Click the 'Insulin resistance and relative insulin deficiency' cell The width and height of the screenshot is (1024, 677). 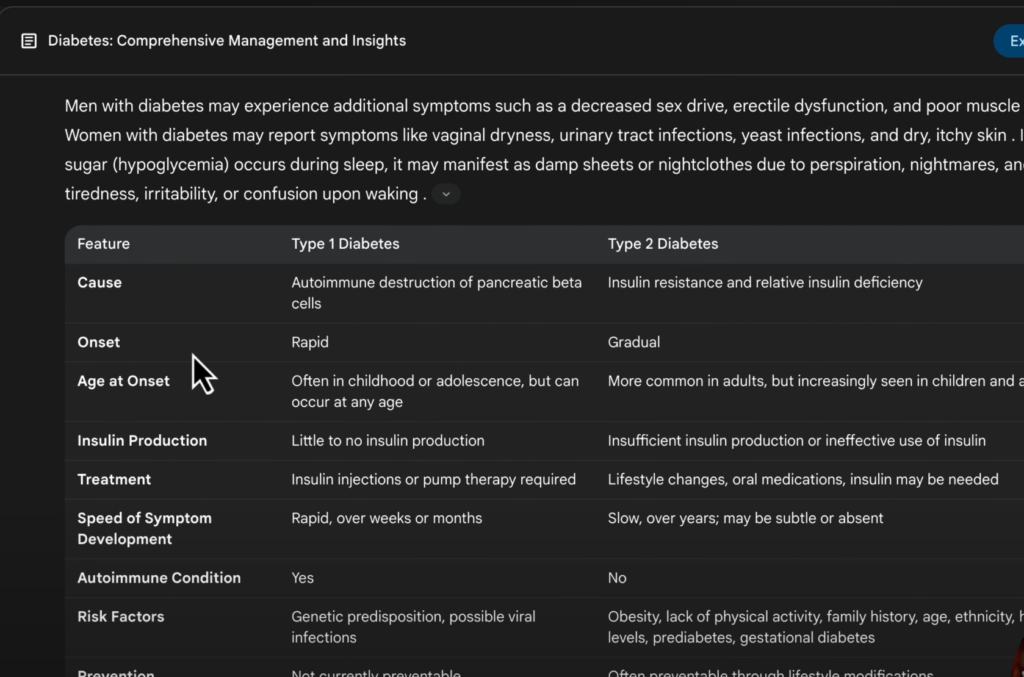[x=764, y=283]
